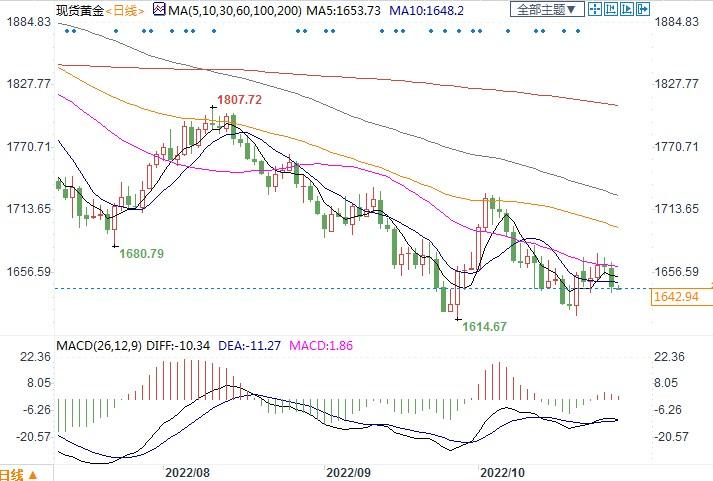713x481 pixels.
Task: Click the exit-arrow icon in toolbar
Action: click(x=643, y=9)
